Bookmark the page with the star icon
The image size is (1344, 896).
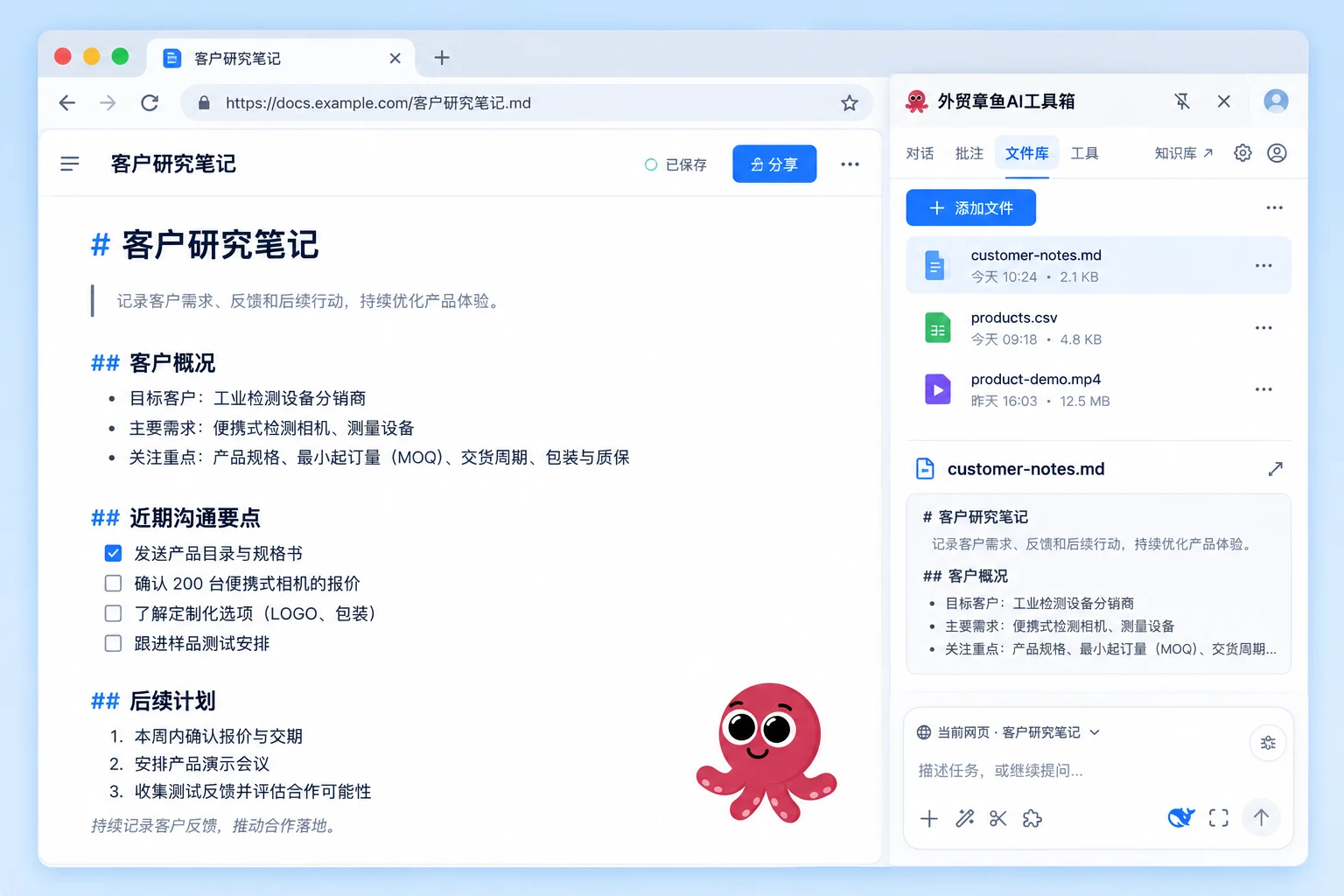click(x=849, y=103)
